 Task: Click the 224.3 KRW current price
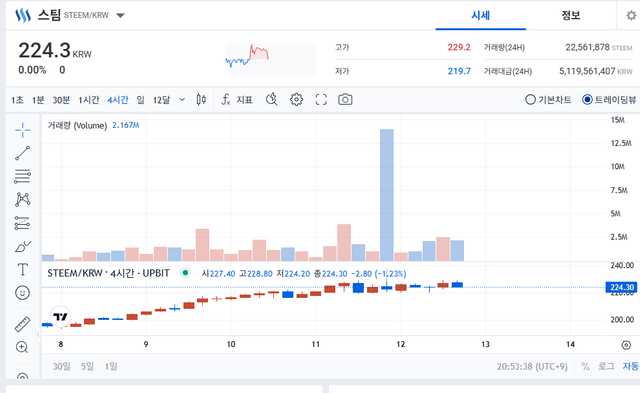coord(55,51)
